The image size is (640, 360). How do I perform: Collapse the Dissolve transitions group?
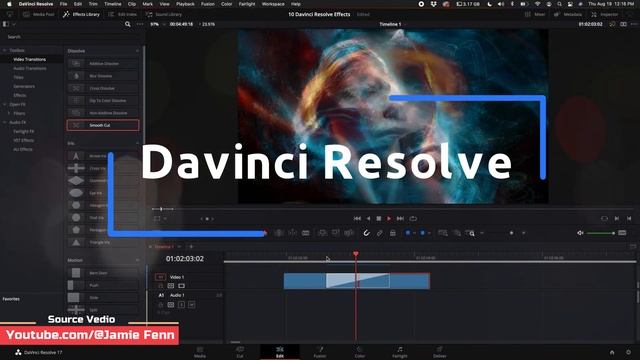(x=137, y=51)
